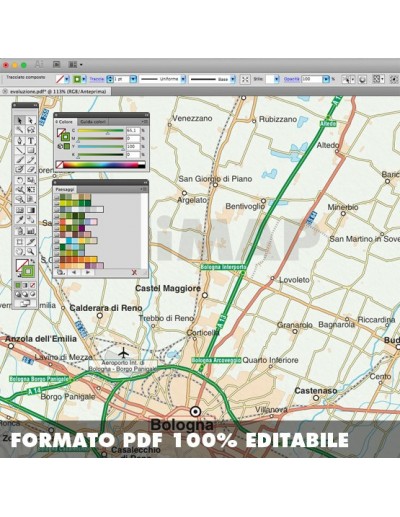Select the Pen tool

click(20, 141)
